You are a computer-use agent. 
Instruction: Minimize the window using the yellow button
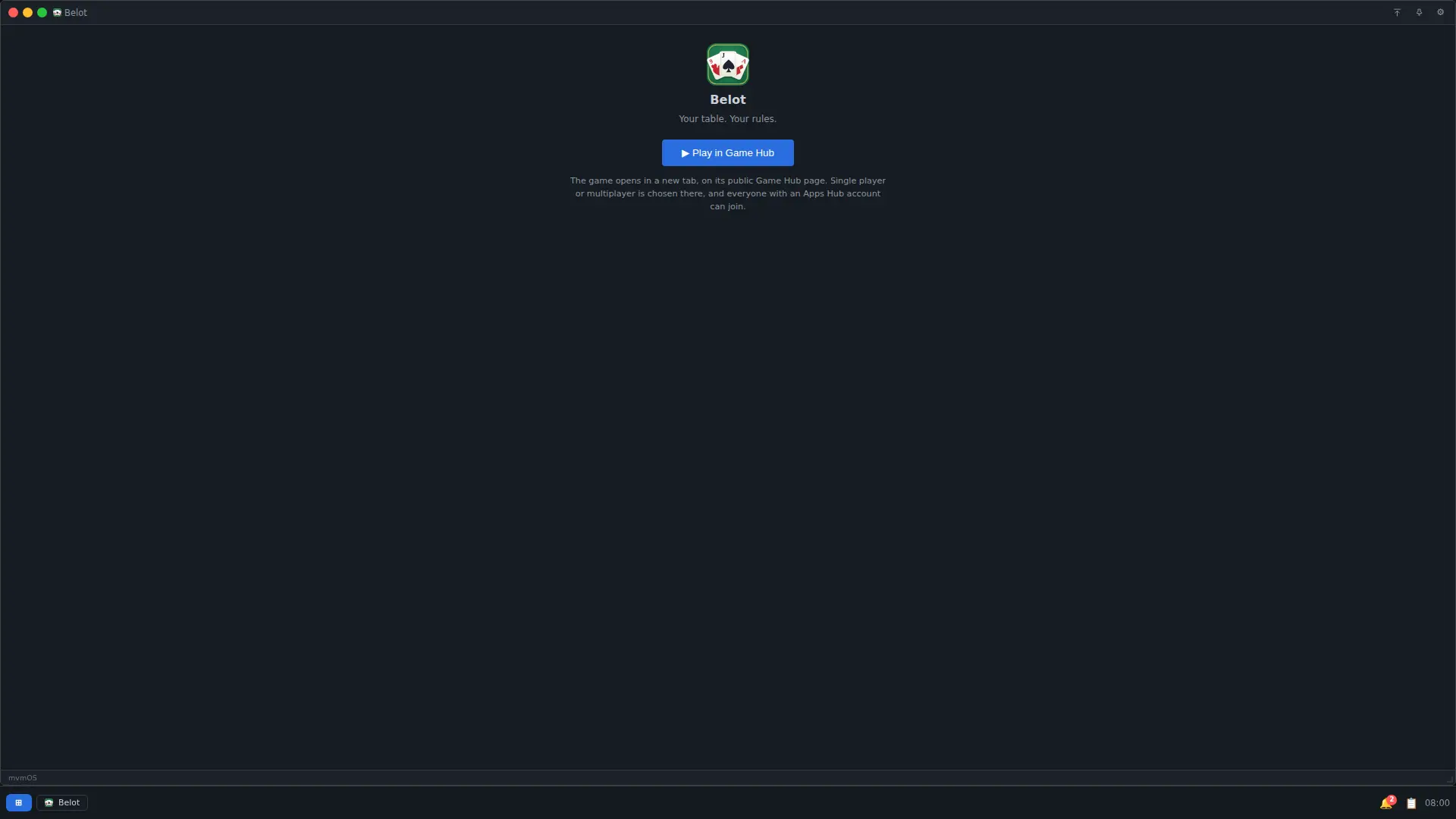tap(27, 13)
